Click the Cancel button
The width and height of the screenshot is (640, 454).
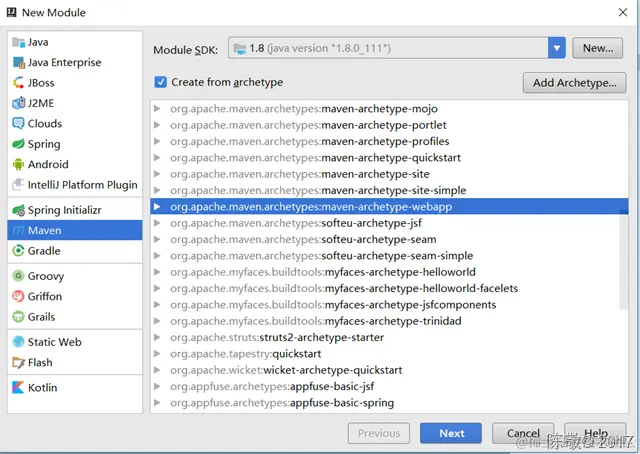(523, 433)
